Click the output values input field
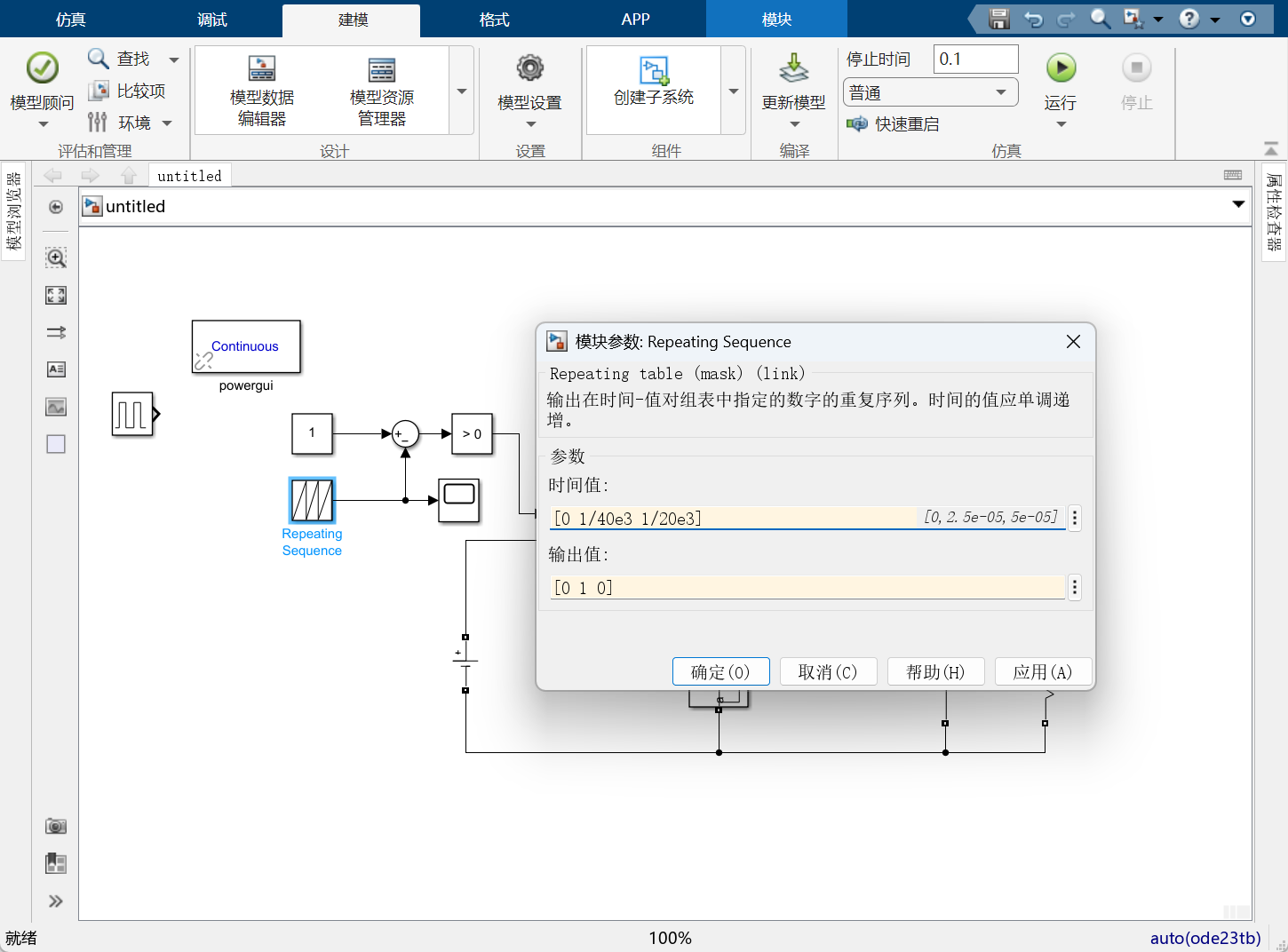 point(807,587)
